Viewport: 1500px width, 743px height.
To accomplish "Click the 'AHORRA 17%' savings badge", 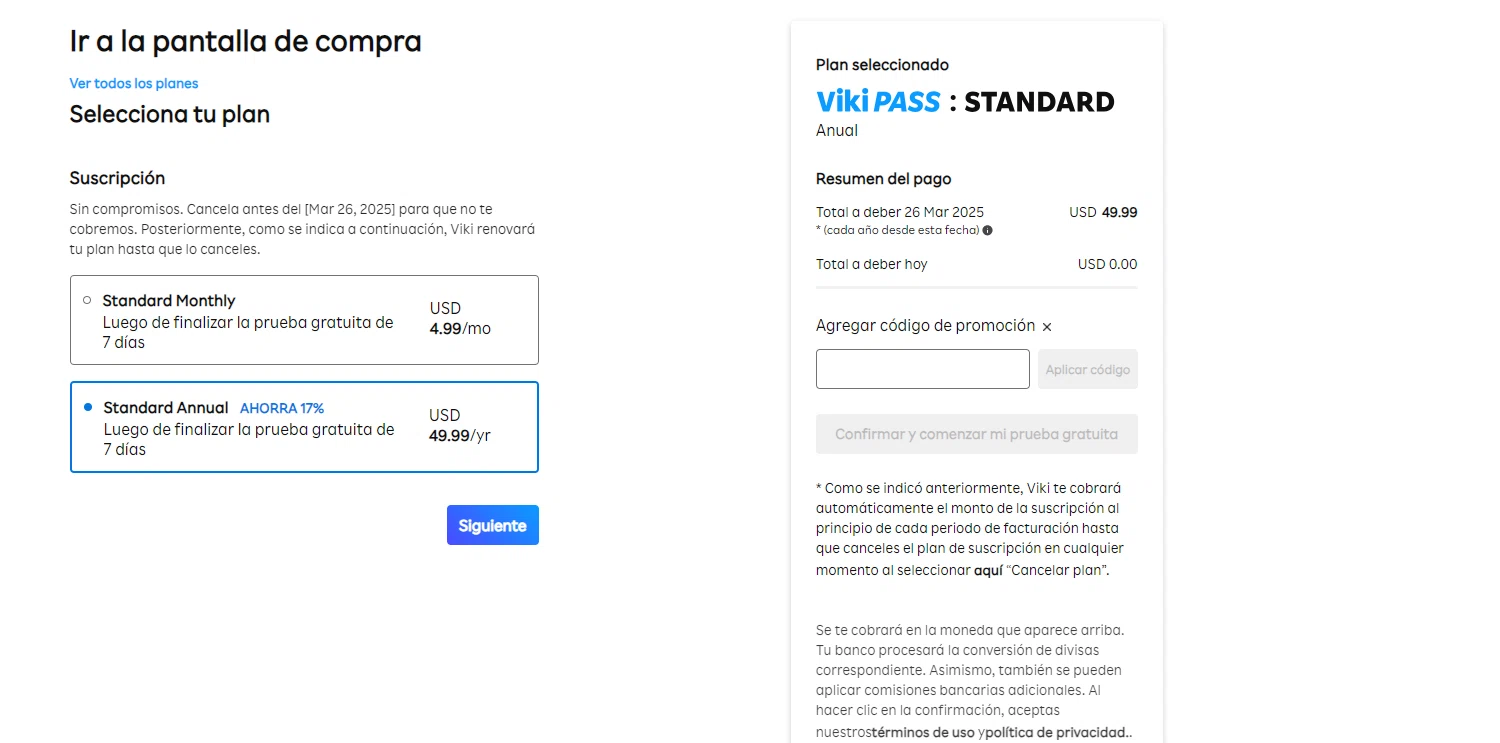I will (282, 408).
